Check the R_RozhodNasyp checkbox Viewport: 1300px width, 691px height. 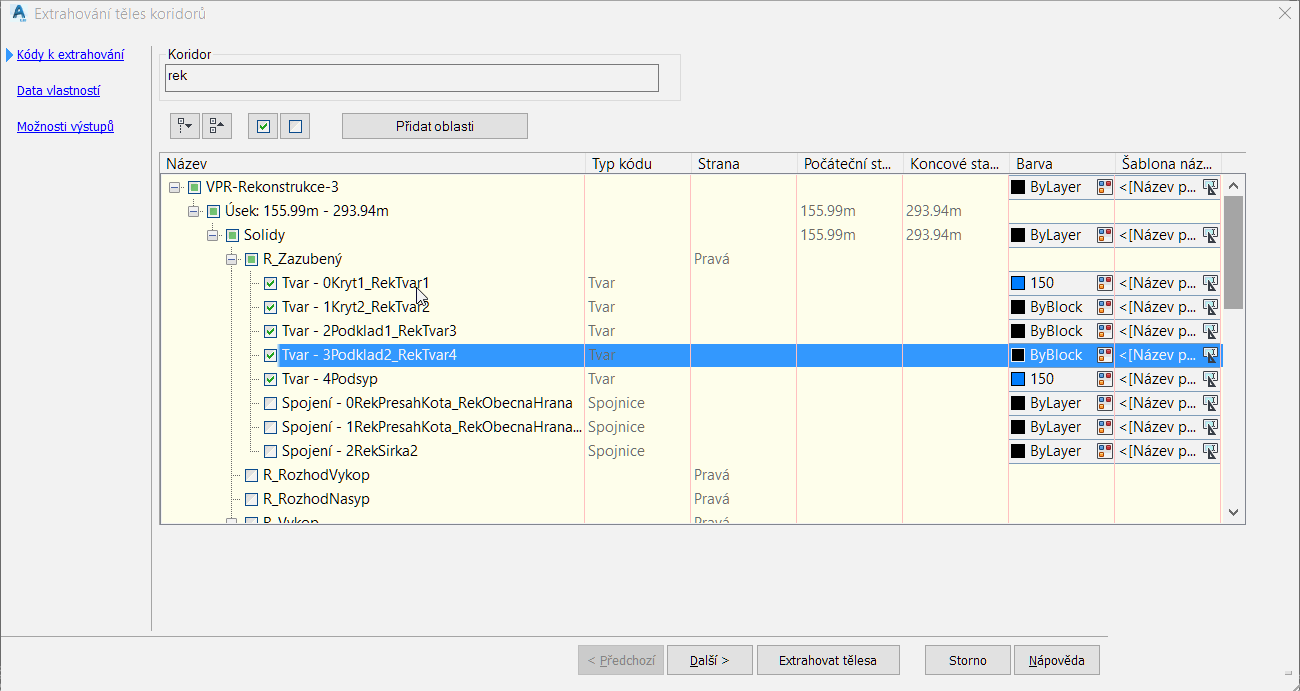(x=251, y=499)
